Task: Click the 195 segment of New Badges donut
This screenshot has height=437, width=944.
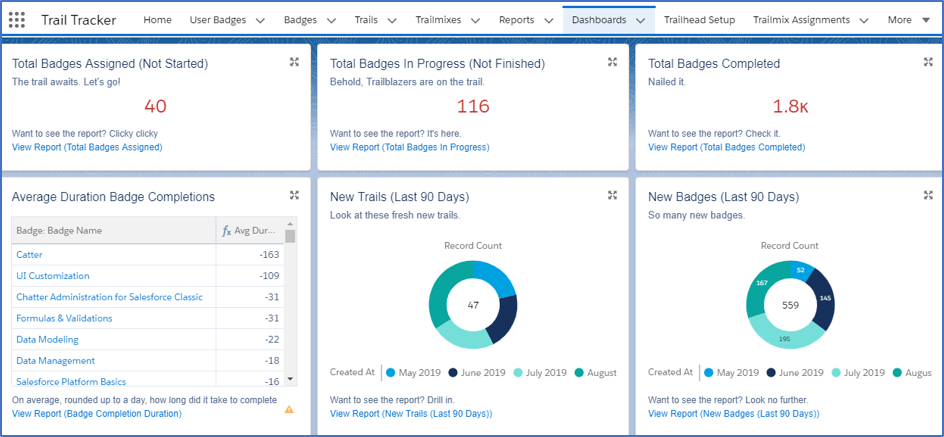Action: (786, 339)
